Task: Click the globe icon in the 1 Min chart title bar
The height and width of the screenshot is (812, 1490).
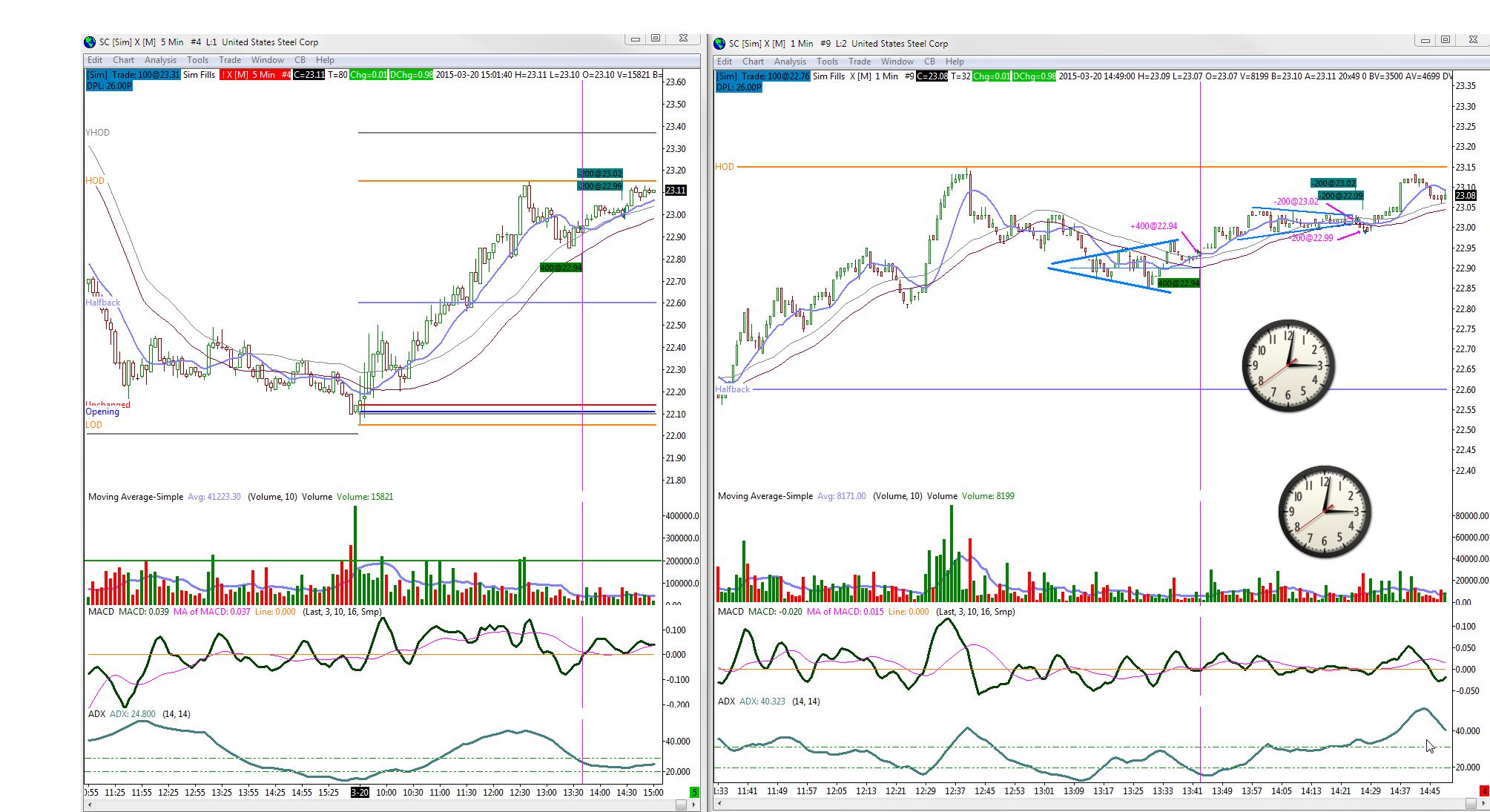Action: click(719, 44)
